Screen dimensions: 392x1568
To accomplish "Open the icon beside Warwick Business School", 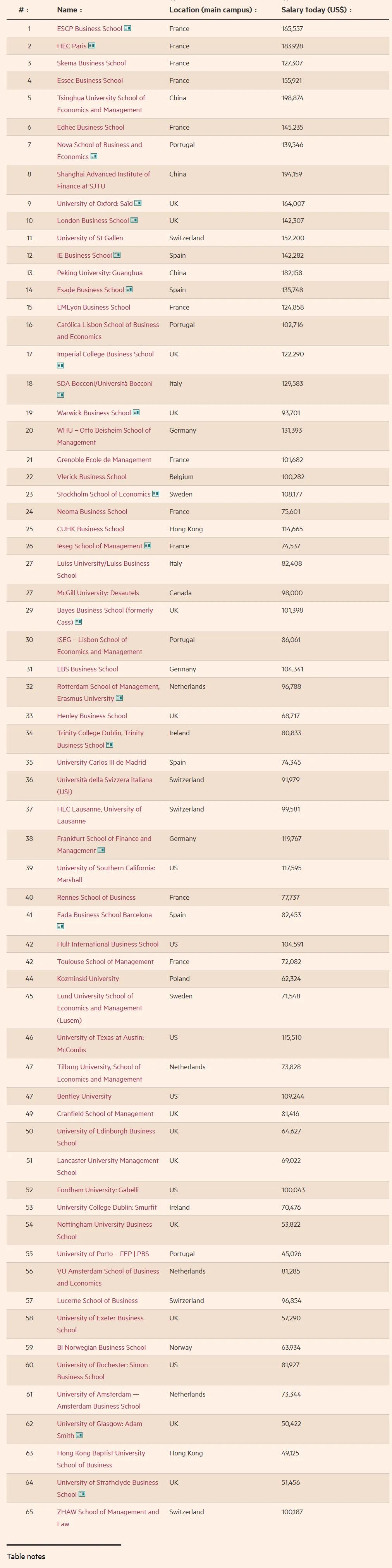I will click(136, 413).
